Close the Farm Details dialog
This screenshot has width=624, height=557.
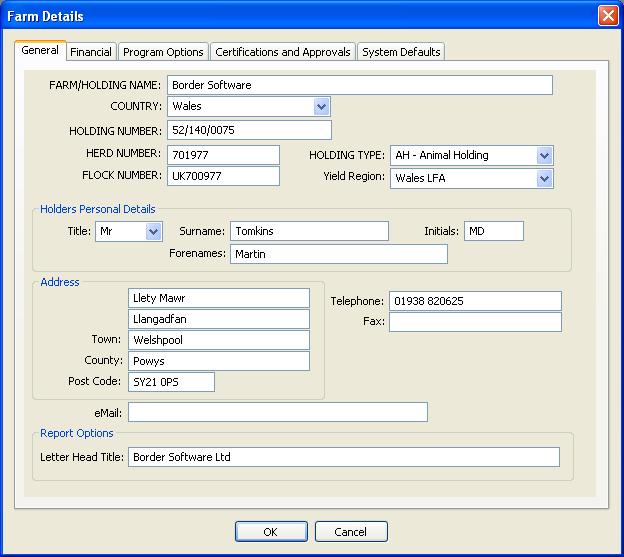tap(608, 16)
